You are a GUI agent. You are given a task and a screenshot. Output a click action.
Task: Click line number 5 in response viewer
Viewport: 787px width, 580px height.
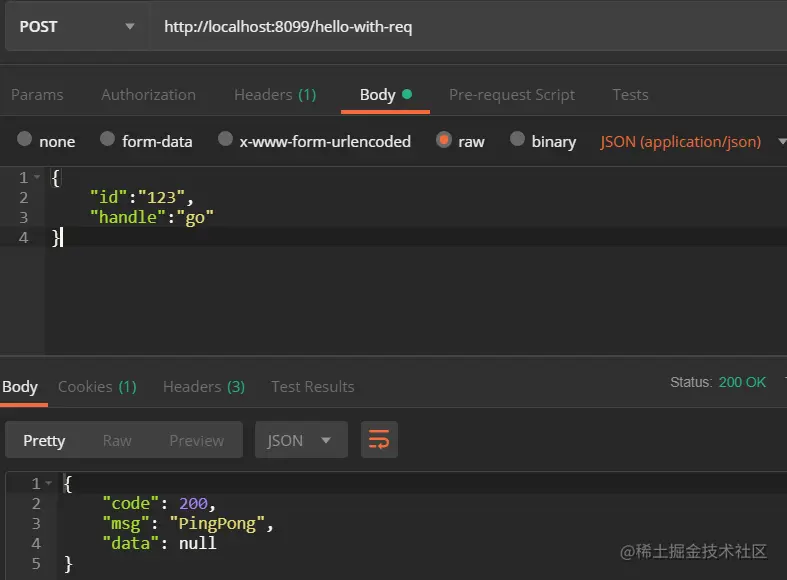(x=36, y=563)
